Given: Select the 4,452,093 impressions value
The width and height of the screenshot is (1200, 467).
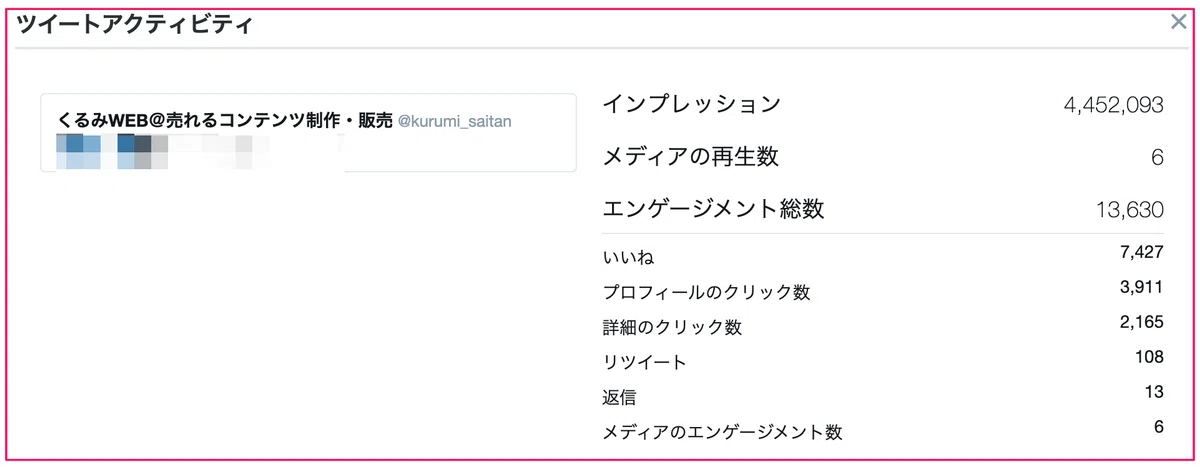Looking at the screenshot, I should pos(1113,104).
